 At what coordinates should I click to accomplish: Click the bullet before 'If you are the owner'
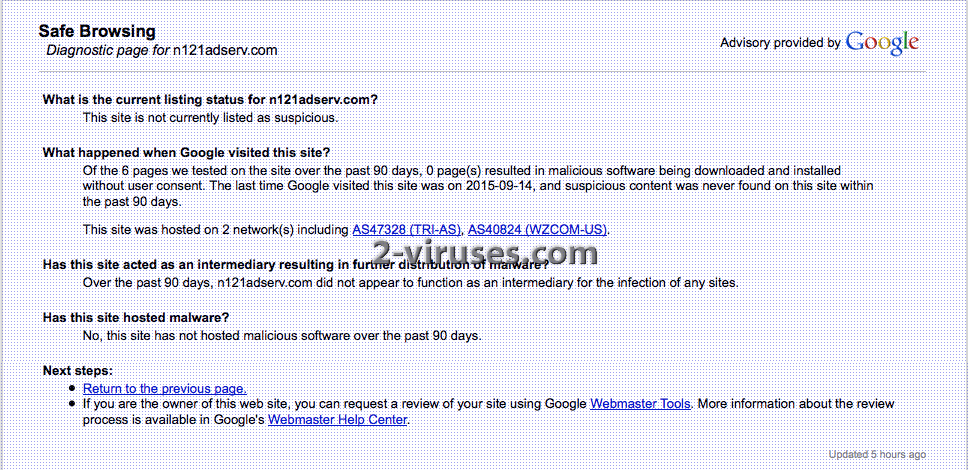pos(73,404)
